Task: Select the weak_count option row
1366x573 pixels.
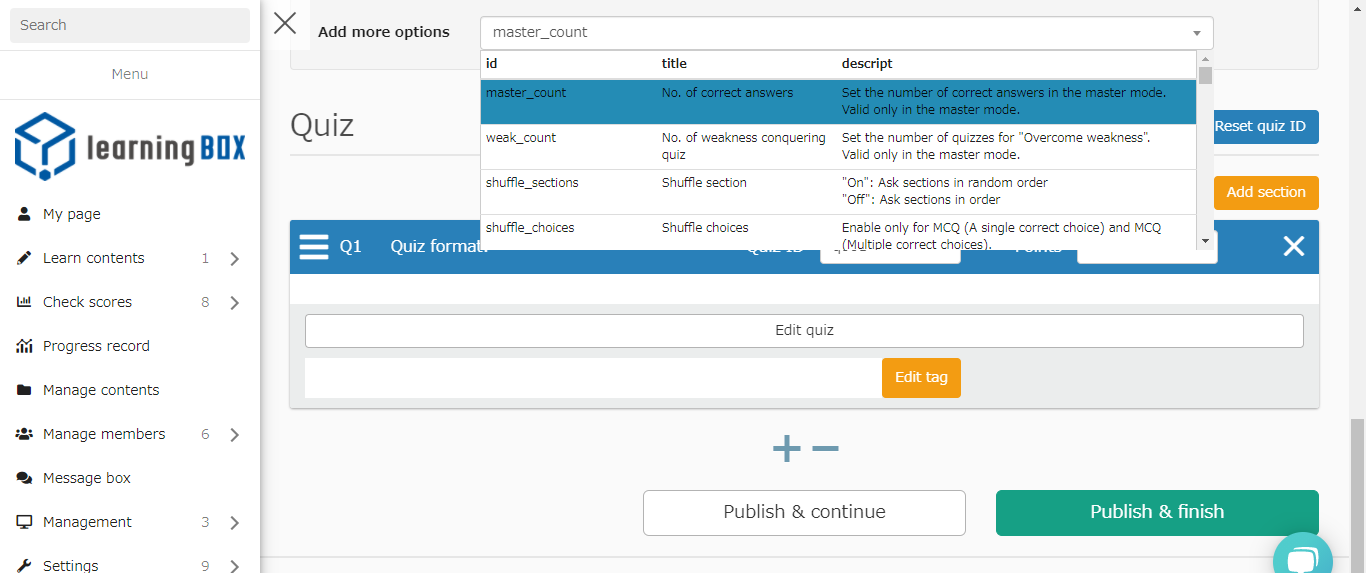Action: click(x=838, y=146)
